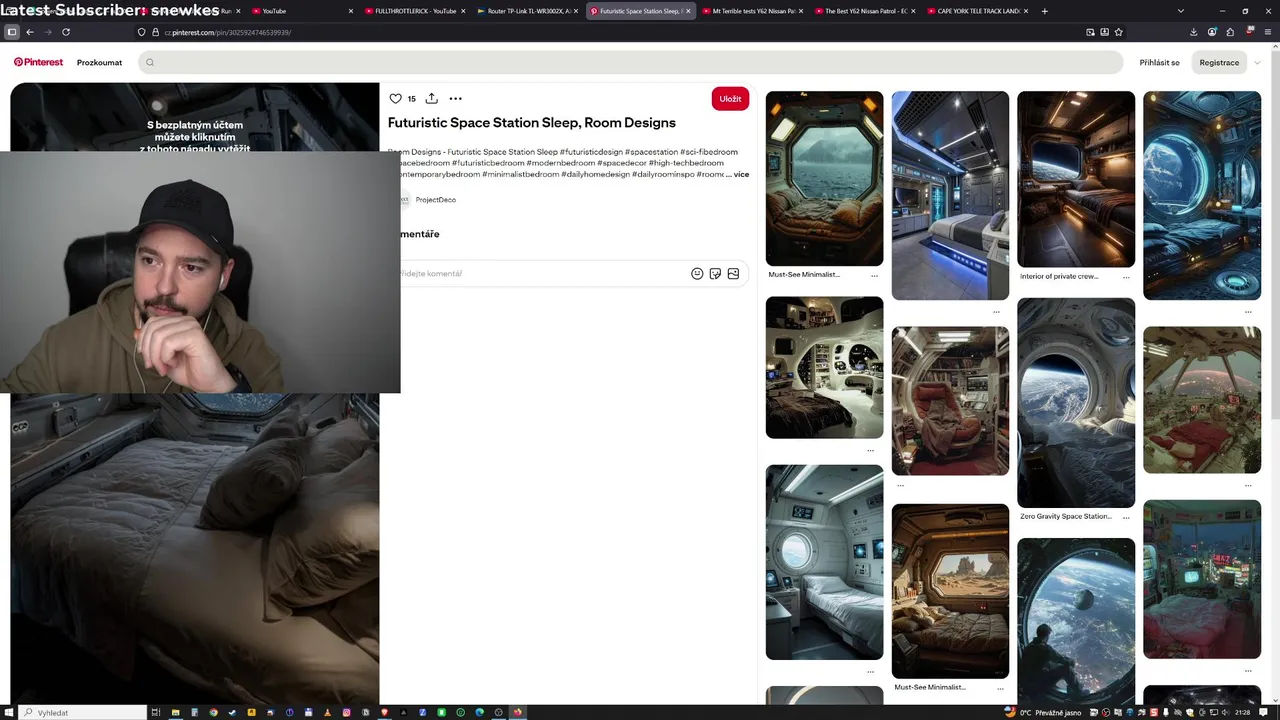This screenshot has height=720, width=1280.
Task: Open desert view bedroom pin thumbnail
Action: 950,591
